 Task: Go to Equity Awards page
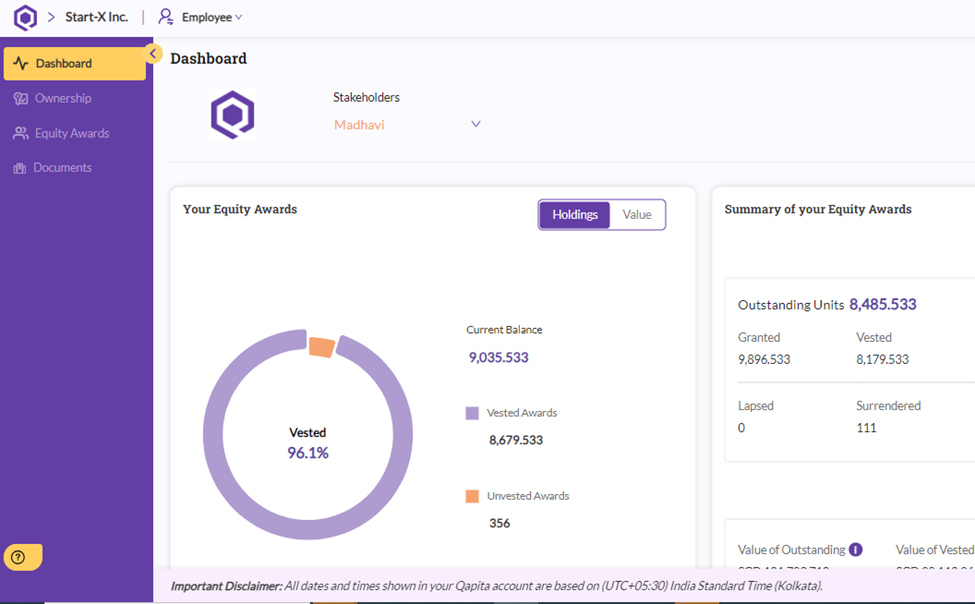pyautogui.click(x=72, y=134)
